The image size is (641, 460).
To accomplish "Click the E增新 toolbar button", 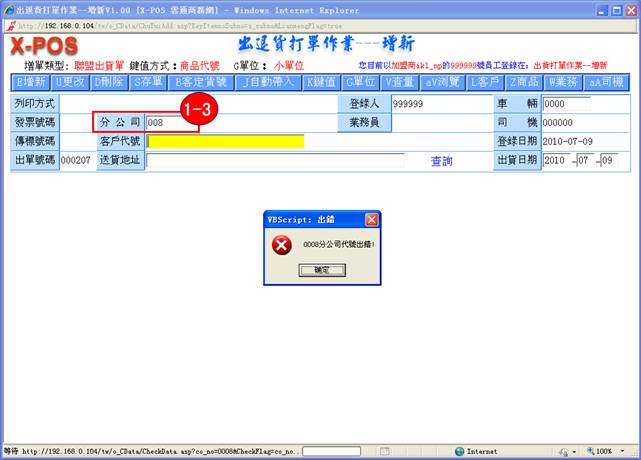I will [x=30, y=82].
